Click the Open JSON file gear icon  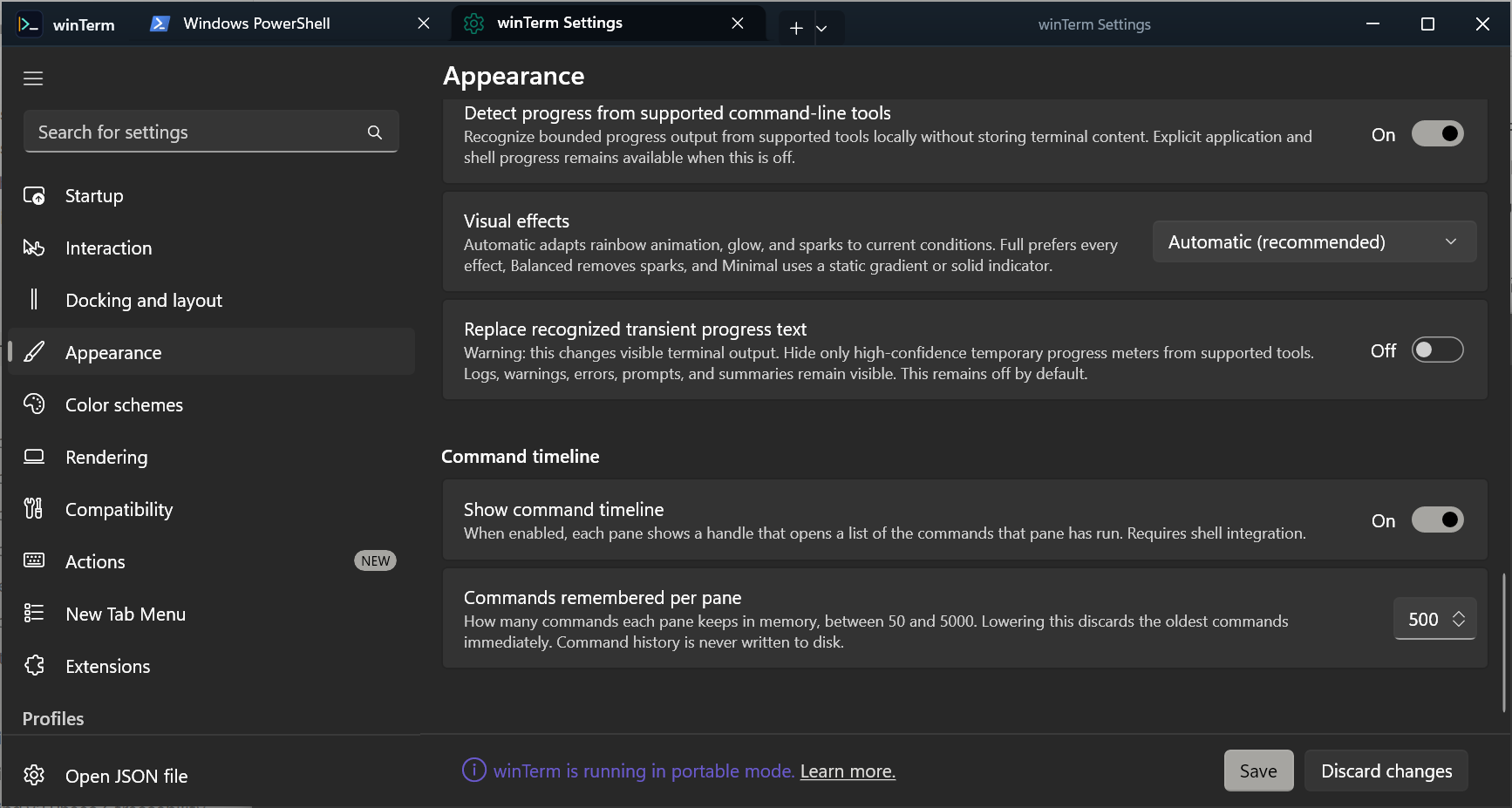tap(34, 775)
